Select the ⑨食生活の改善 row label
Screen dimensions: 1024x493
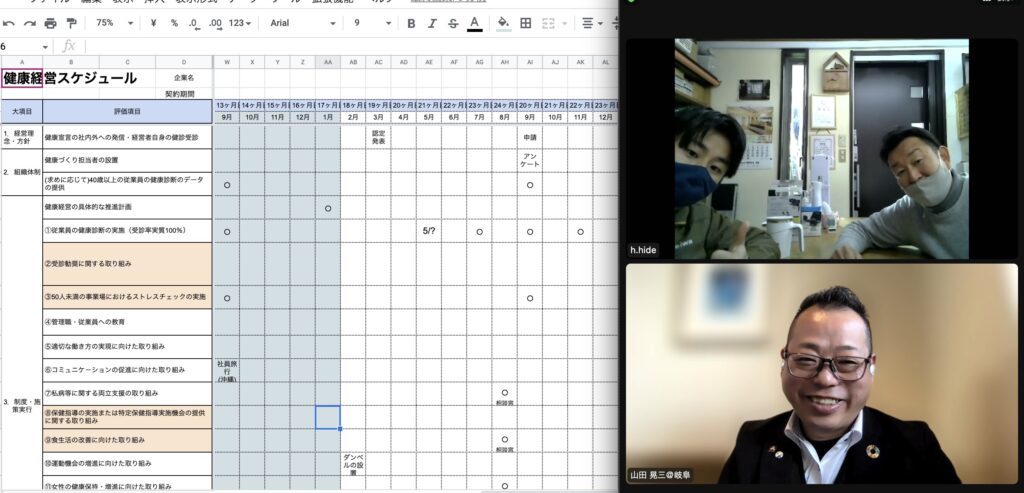[x=127, y=440]
